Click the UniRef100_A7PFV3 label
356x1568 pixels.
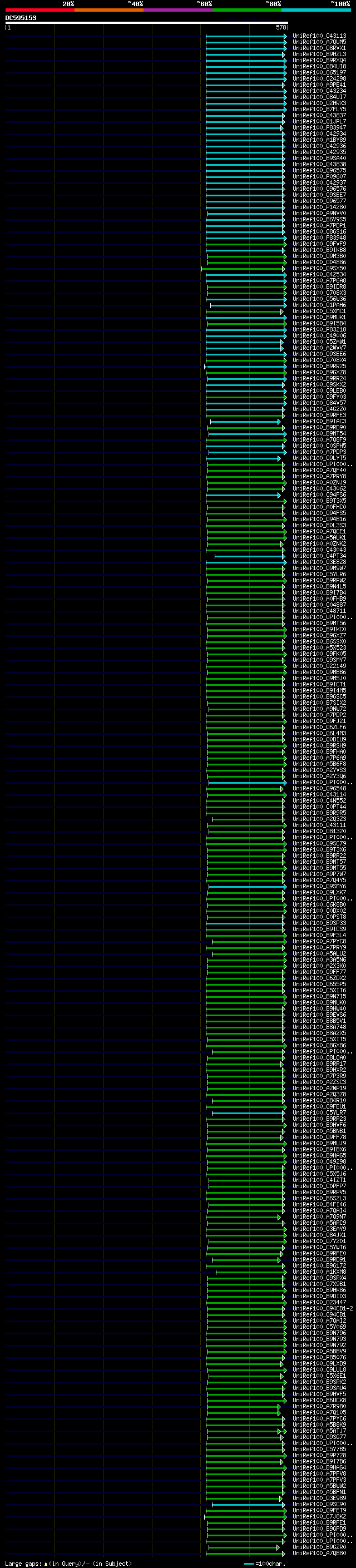319,1480
